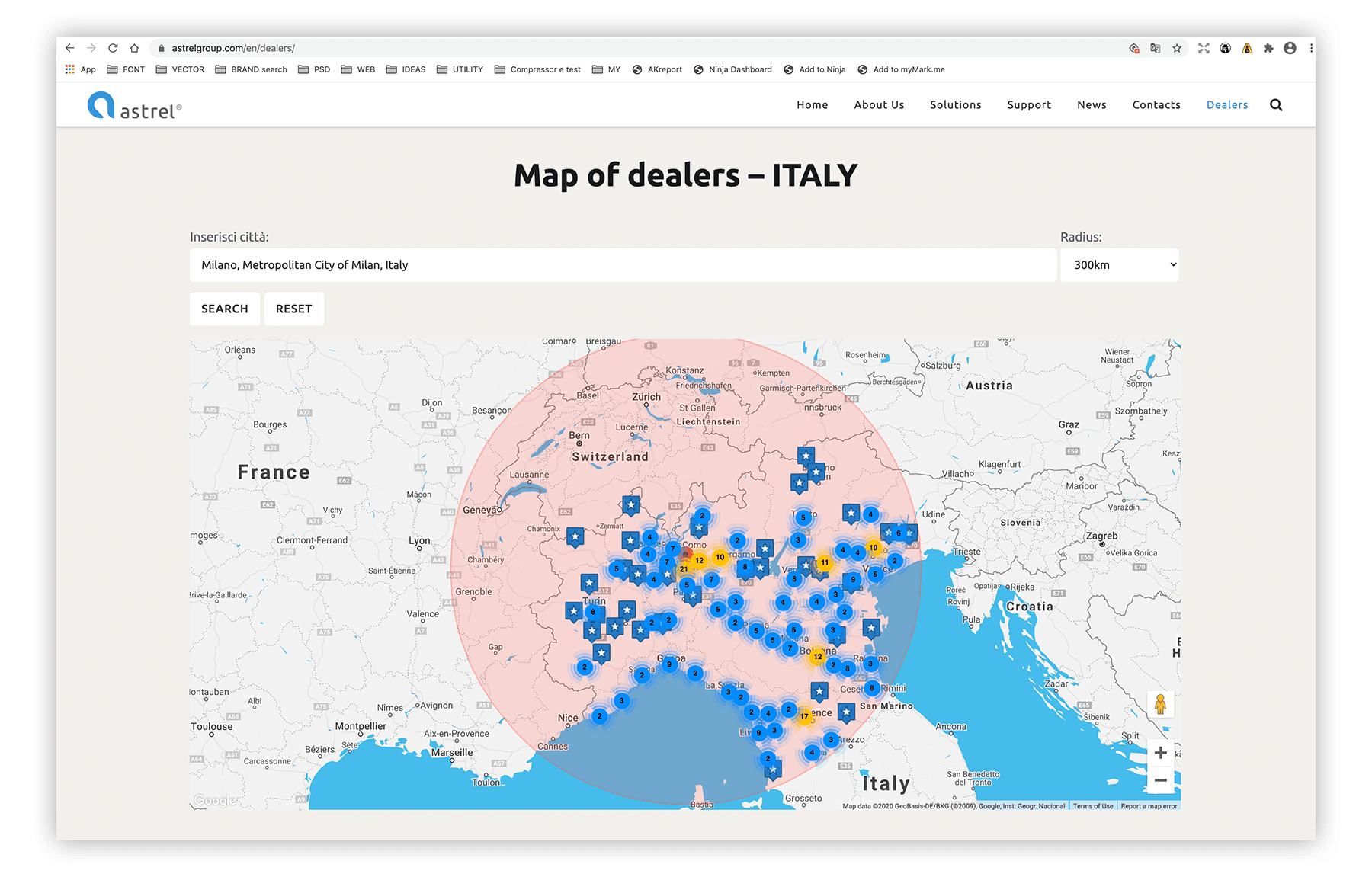Reload the page with refresh icon
The width and height of the screenshot is (1372, 877).
(113, 48)
